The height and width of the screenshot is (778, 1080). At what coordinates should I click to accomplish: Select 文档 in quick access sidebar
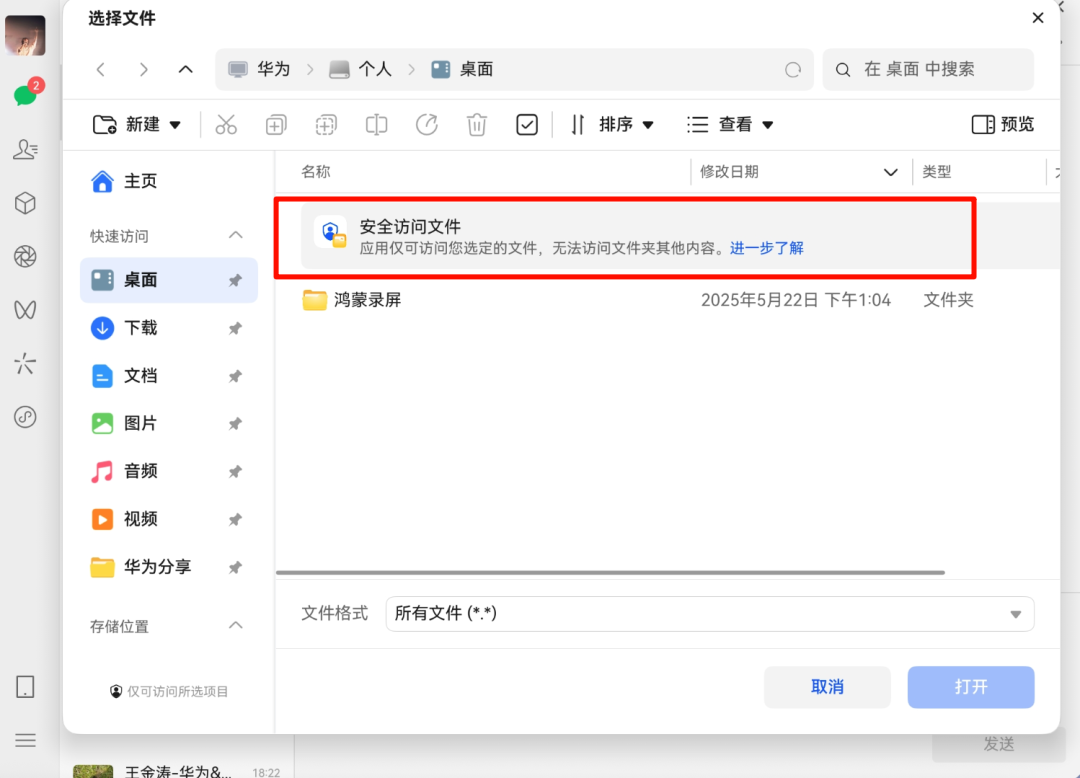[x=140, y=376]
